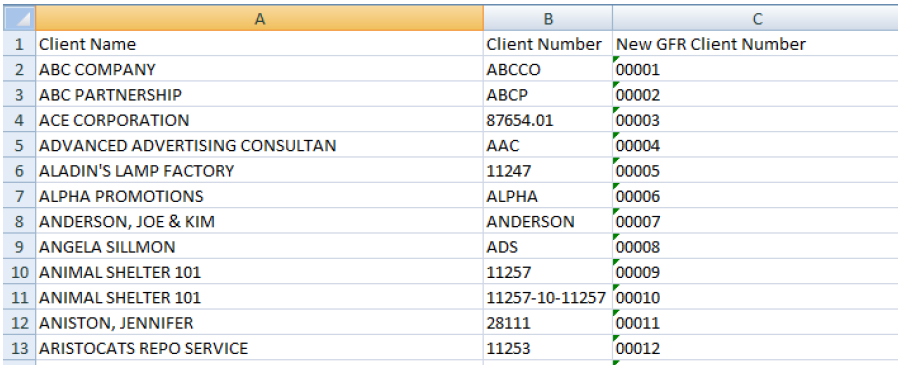Select cell 'ACE CORPORATION'
The height and width of the screenshot is (365, 903).
click(260, 120)
